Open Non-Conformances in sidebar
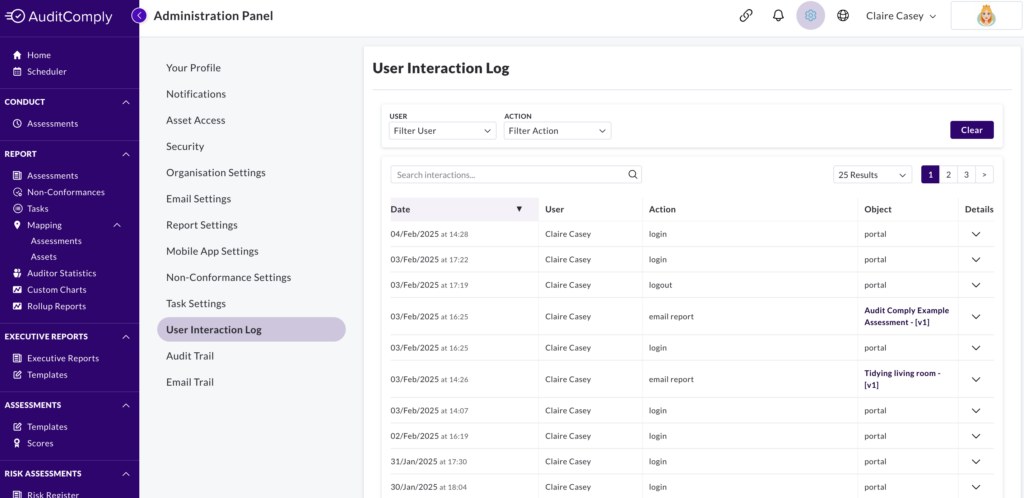The height and width of the screenshot is (498, 1024). (x=59, y=192)
